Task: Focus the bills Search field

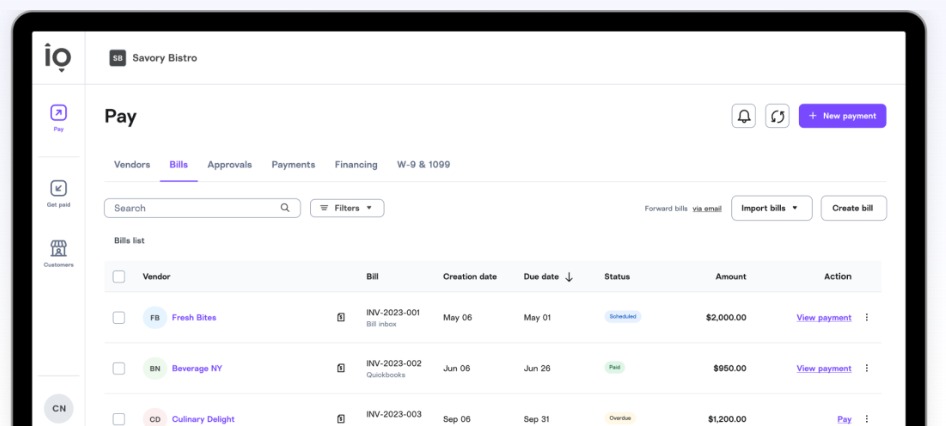Action: coord(190,208)
